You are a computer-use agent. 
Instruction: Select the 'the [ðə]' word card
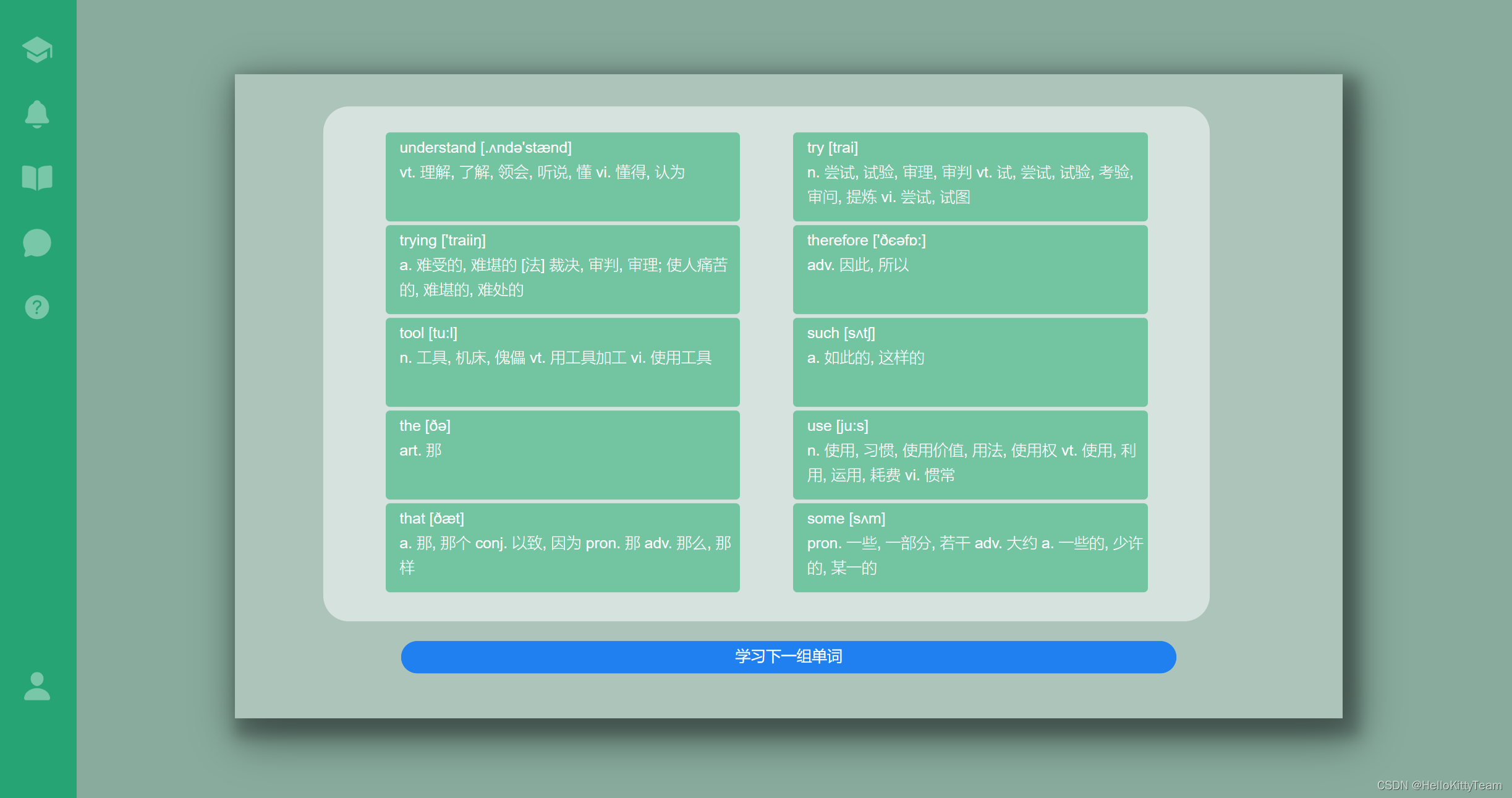563,454
